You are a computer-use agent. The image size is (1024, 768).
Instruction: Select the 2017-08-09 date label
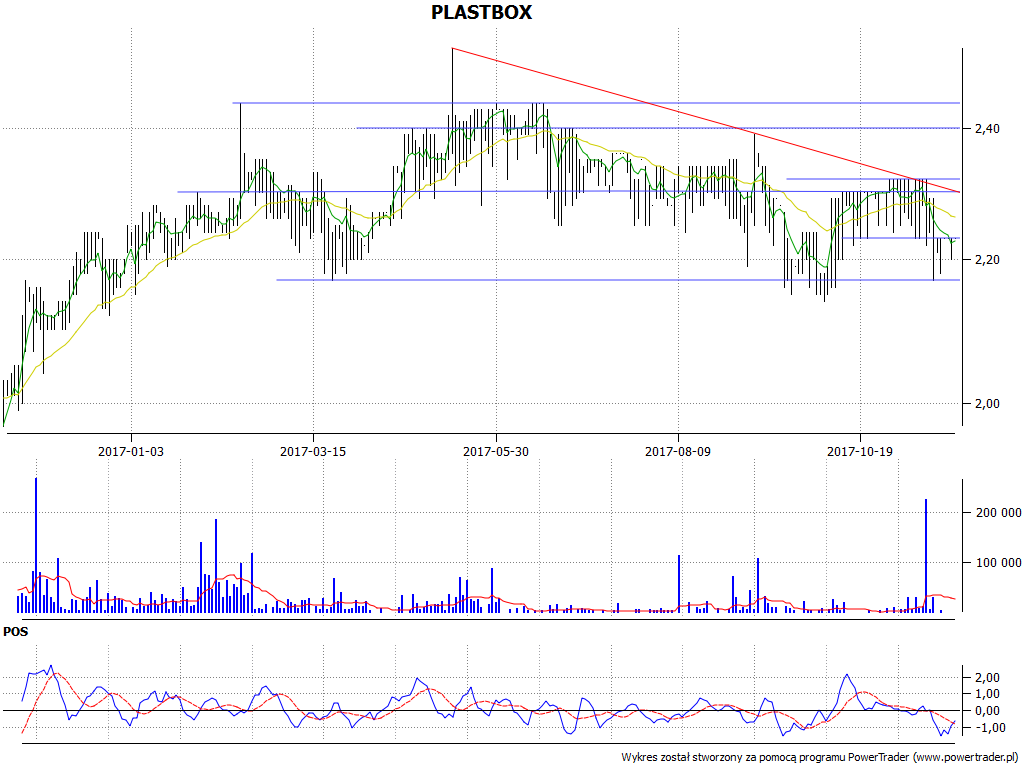pos(678,451)
